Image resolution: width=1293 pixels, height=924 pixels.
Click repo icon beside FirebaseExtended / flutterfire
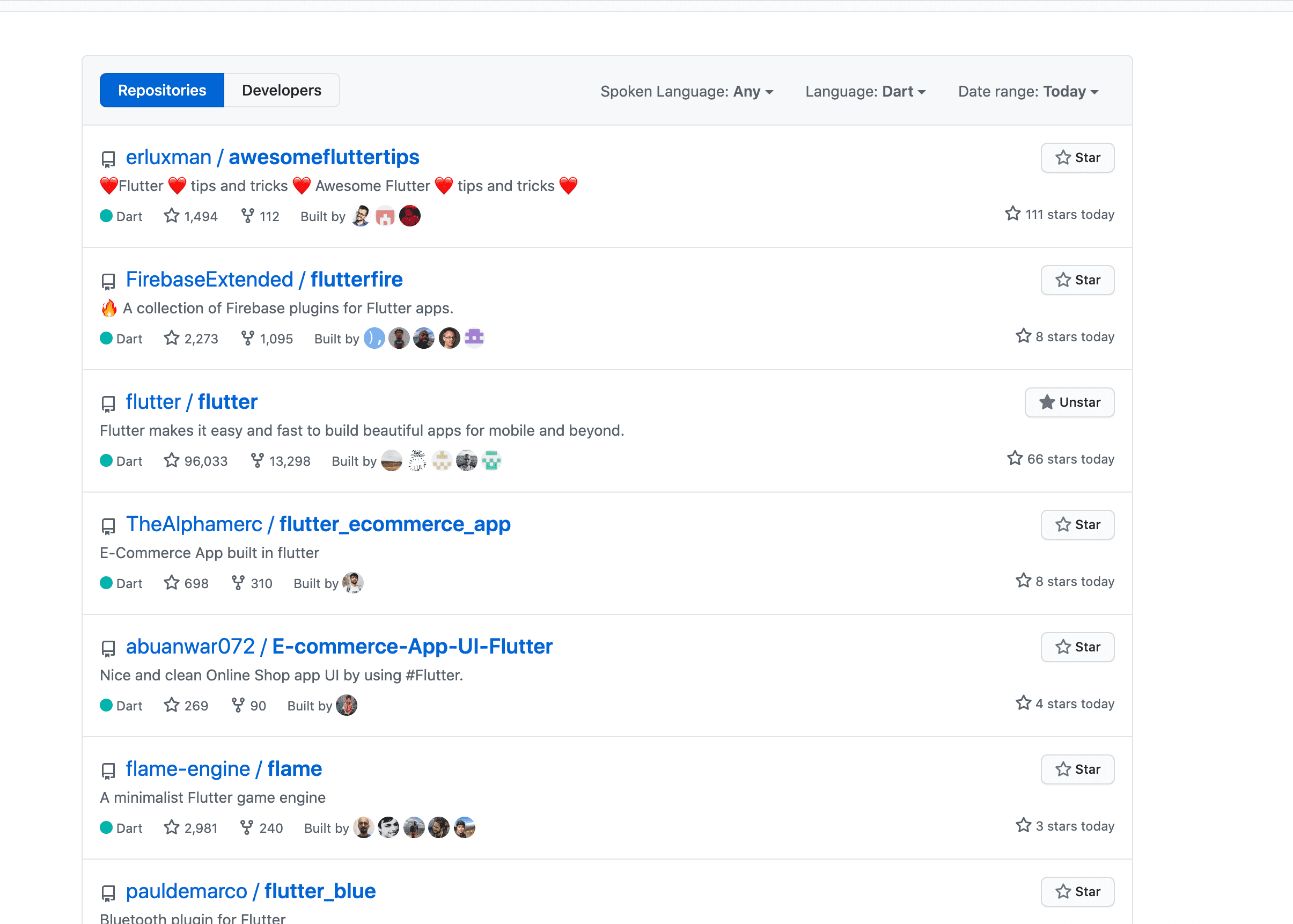click(x=108, y=282)
